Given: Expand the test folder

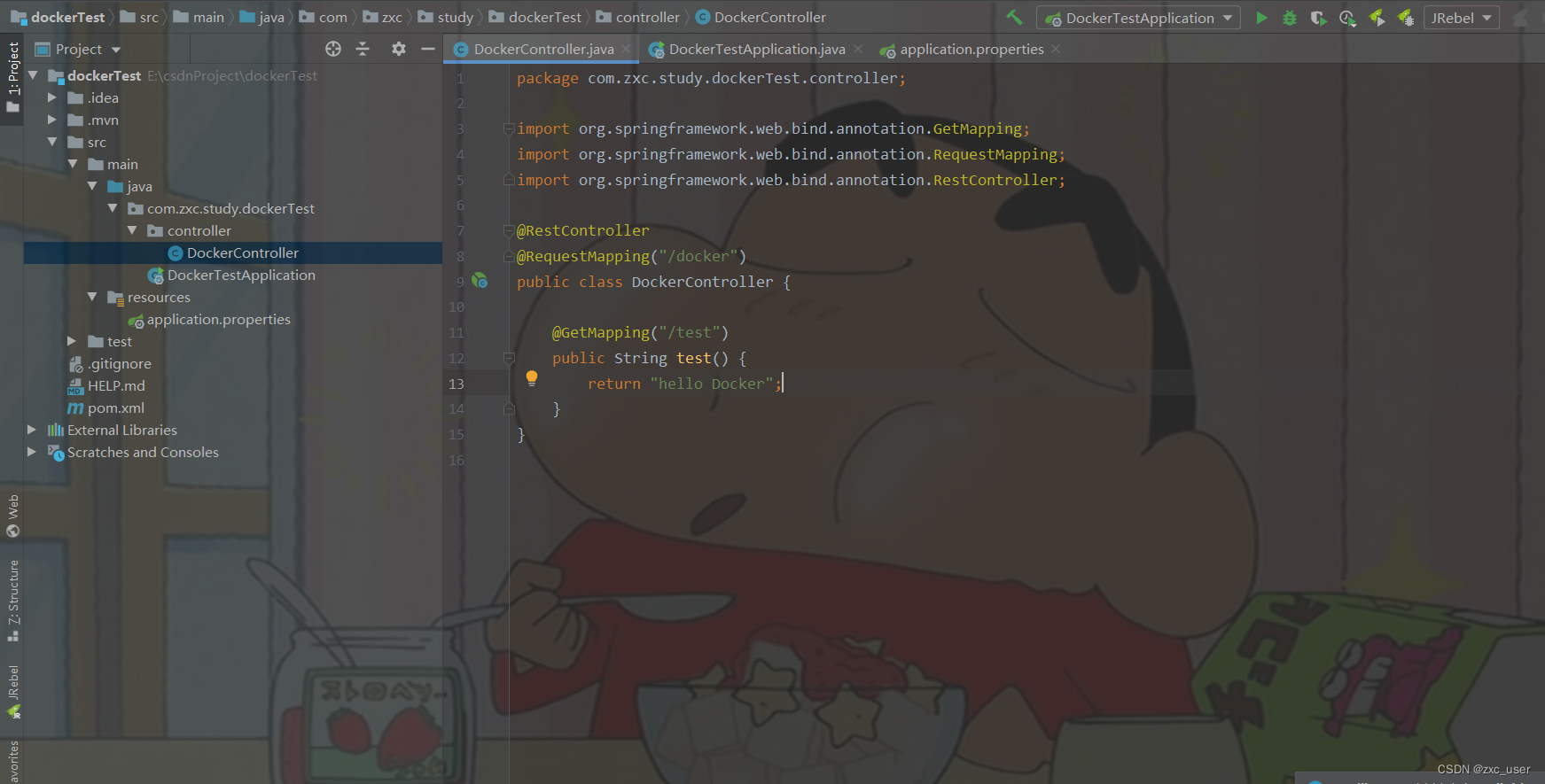Looking at the screenshot, I should (73, 341).
